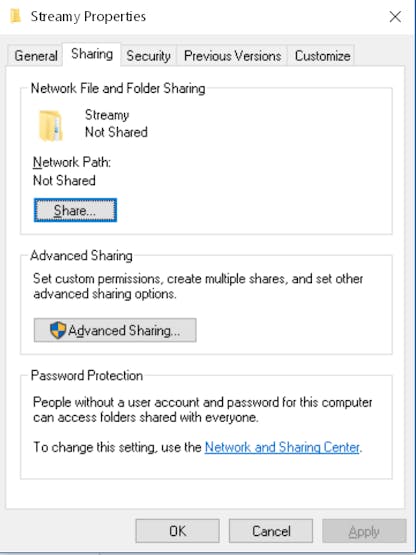Close the Streamy Properties dialog

pyautogui.click(x=395, y=17)
